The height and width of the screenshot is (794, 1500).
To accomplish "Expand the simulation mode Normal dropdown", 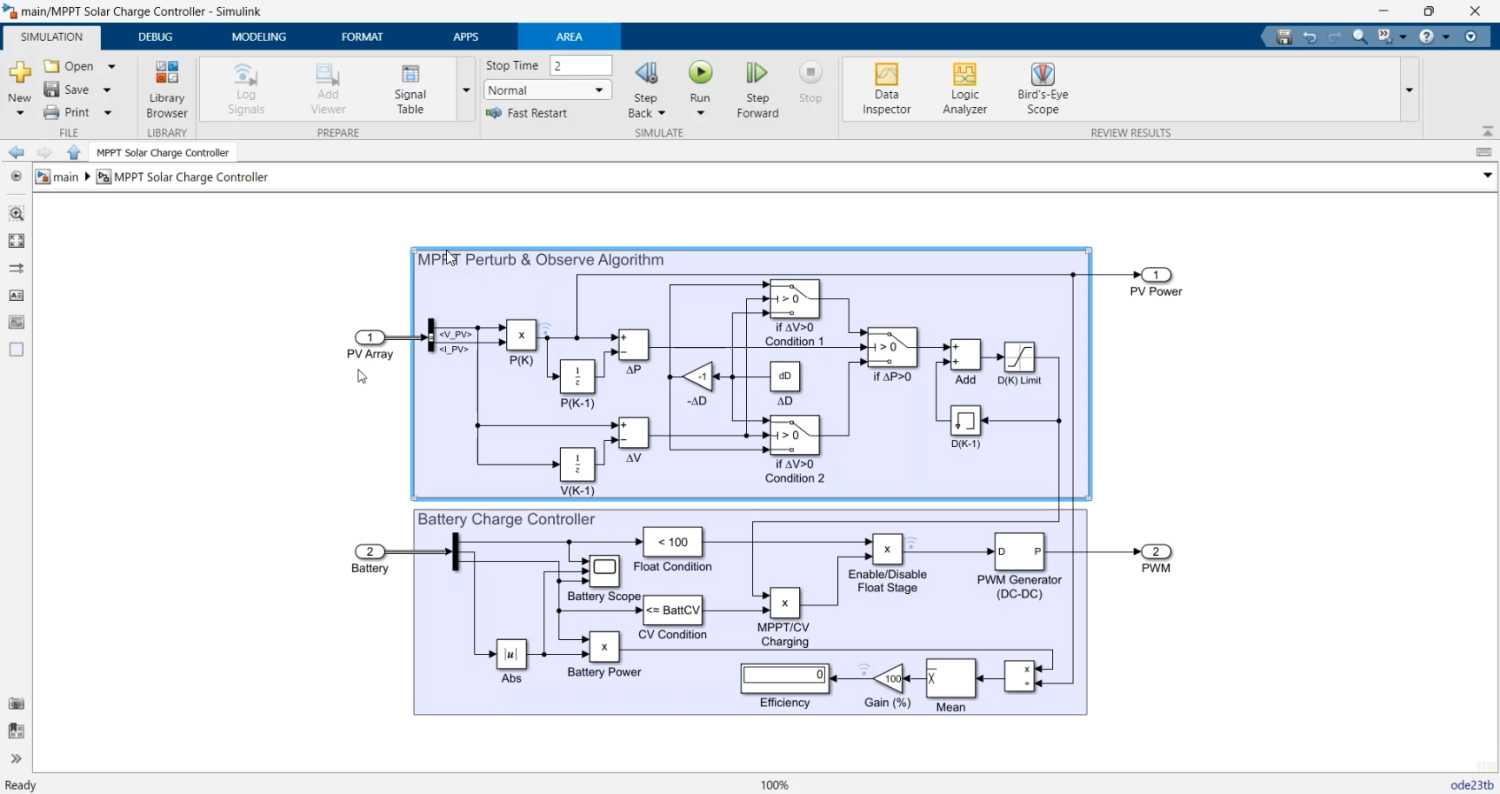I will click(599, 90).
